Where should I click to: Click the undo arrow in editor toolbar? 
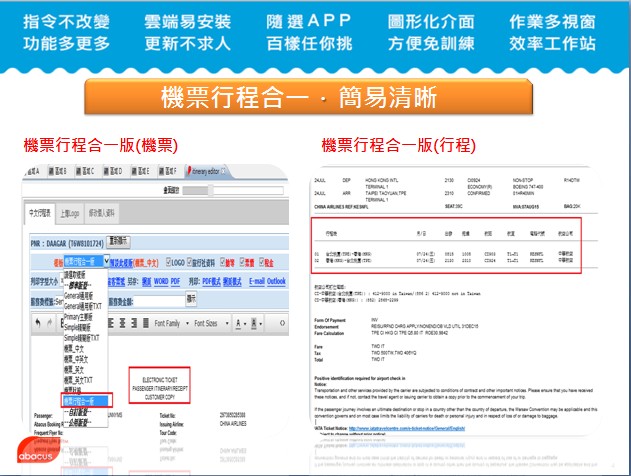pyautogui.click(x=37, y=323)
